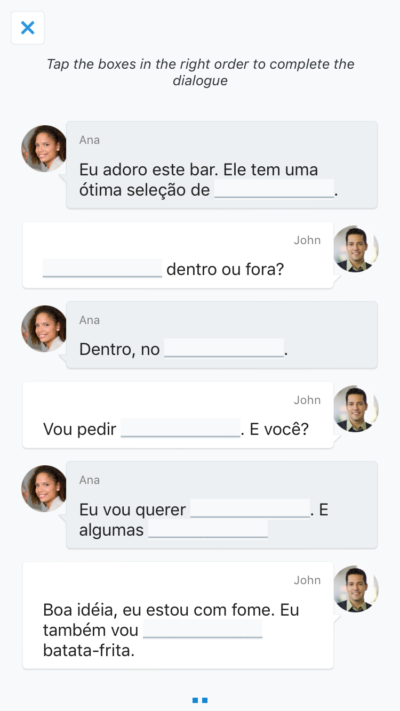Tap the blue loading dots at bottom
The height and width of the screenshot is (711, 400).
200,700
